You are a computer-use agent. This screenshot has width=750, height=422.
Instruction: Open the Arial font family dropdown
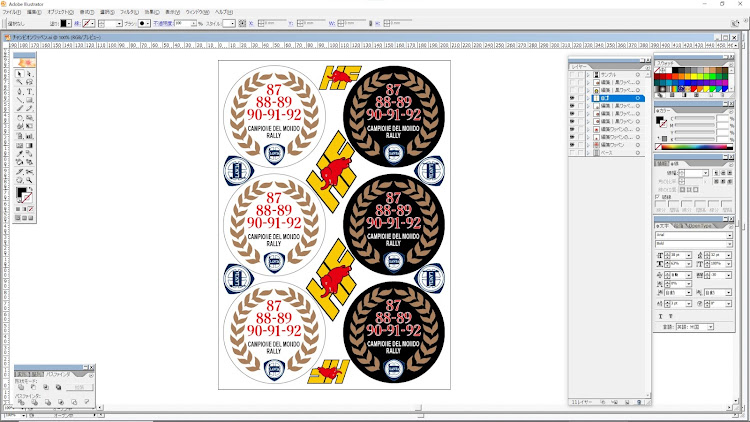click(729, 235)
